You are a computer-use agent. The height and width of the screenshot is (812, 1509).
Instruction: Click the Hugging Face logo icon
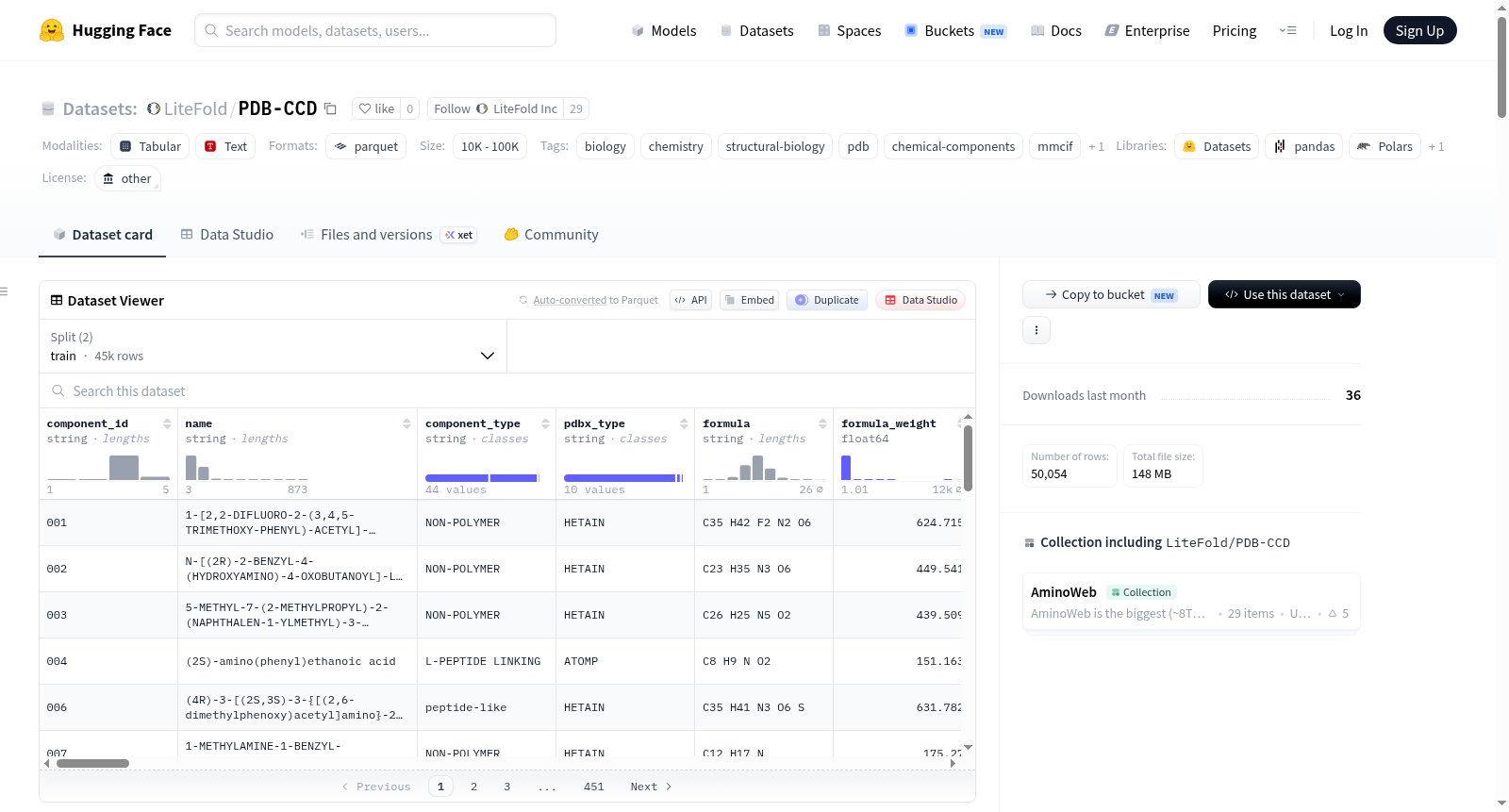pyautogui.click(x=52, y=30)
